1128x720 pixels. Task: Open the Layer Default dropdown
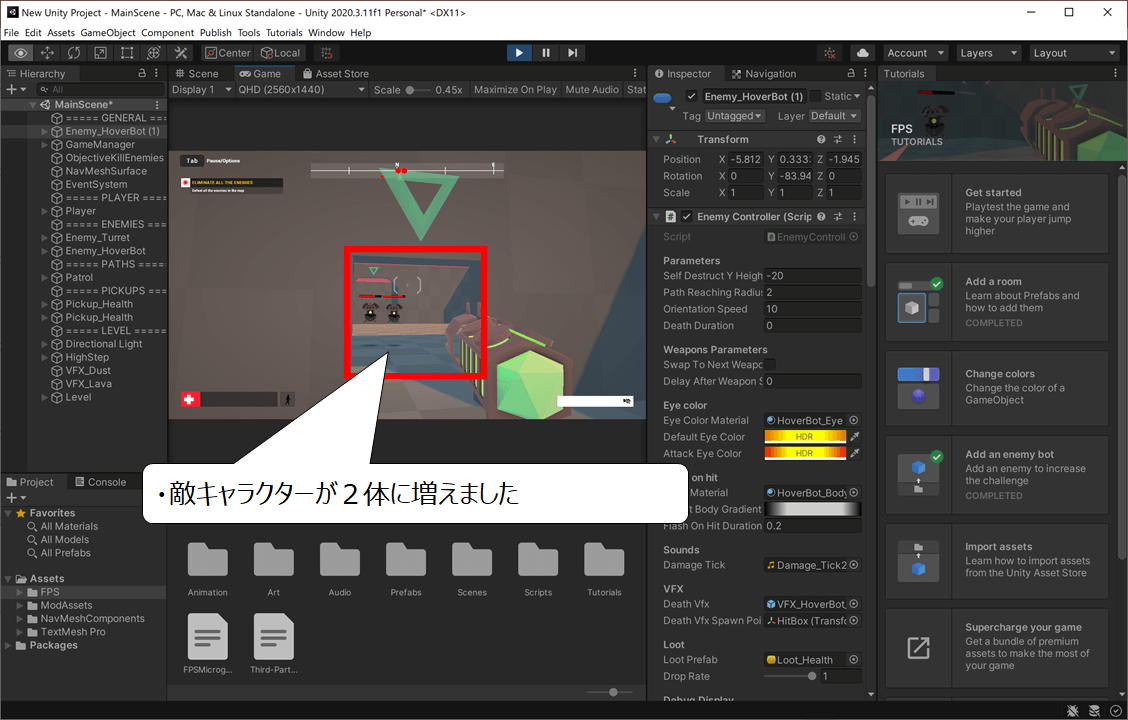834,116
